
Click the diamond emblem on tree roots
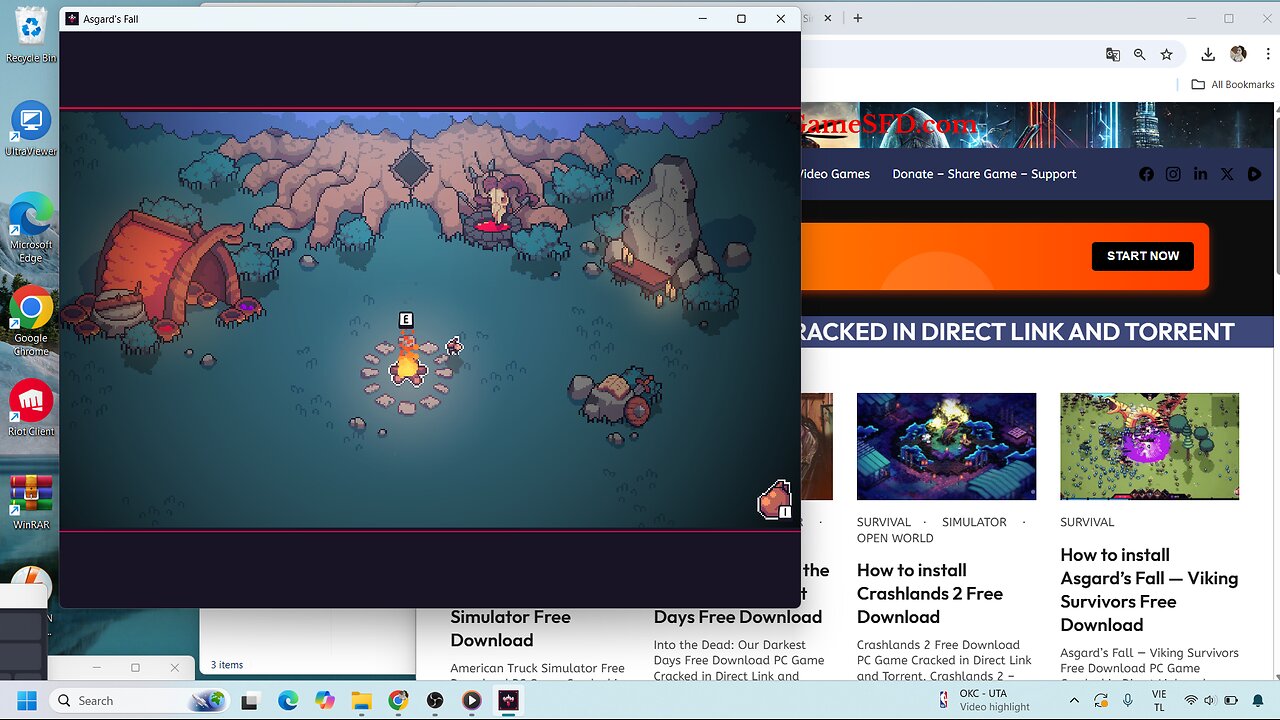409,169
